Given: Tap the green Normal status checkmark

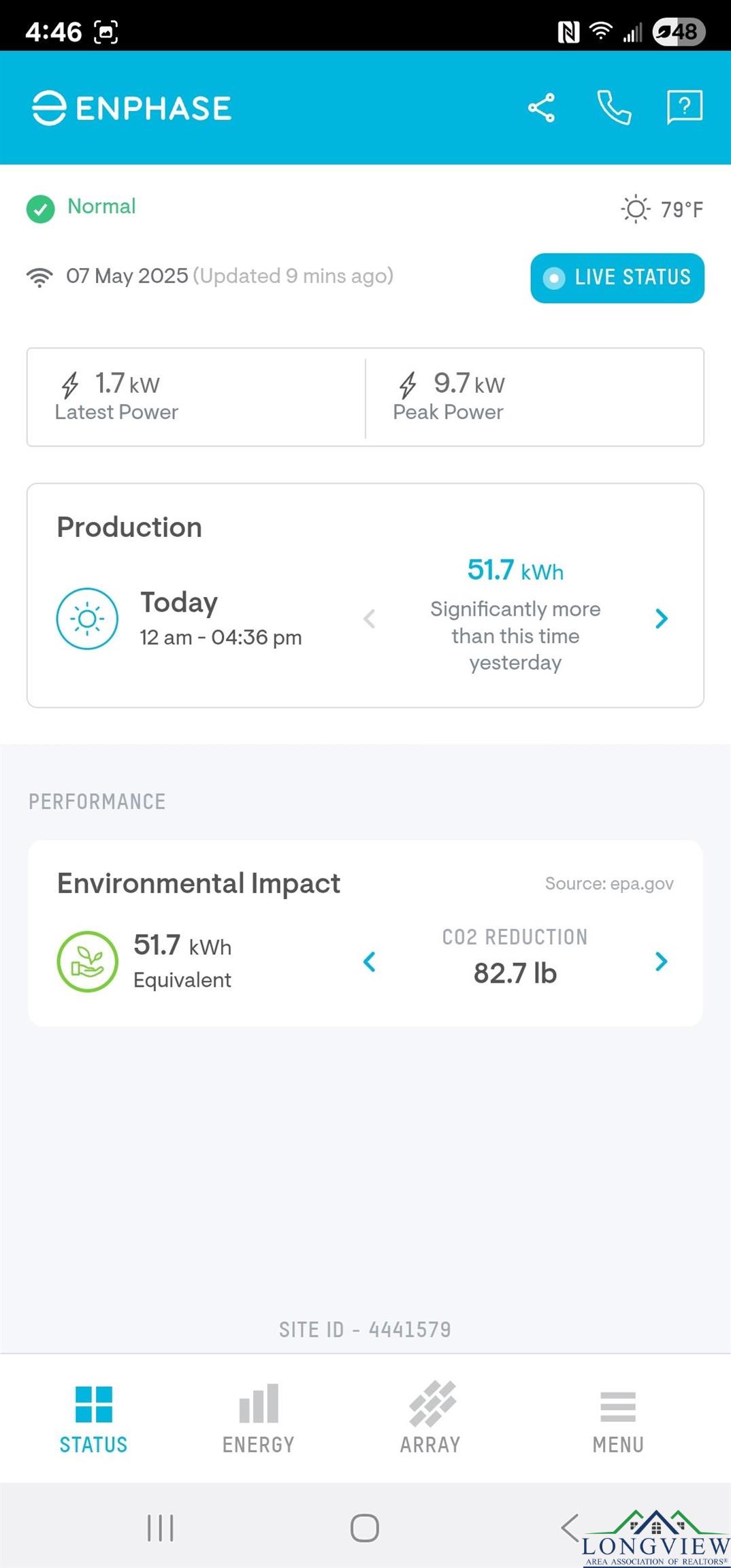Looking at the screenshot, I should (x=41, y=209).
